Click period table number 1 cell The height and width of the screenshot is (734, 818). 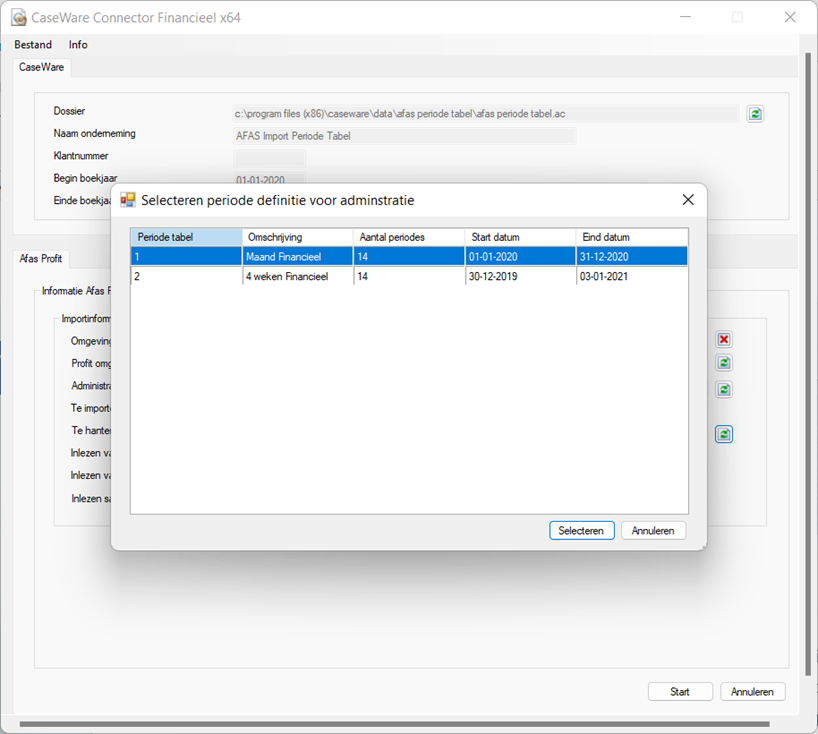coord(186,256)
